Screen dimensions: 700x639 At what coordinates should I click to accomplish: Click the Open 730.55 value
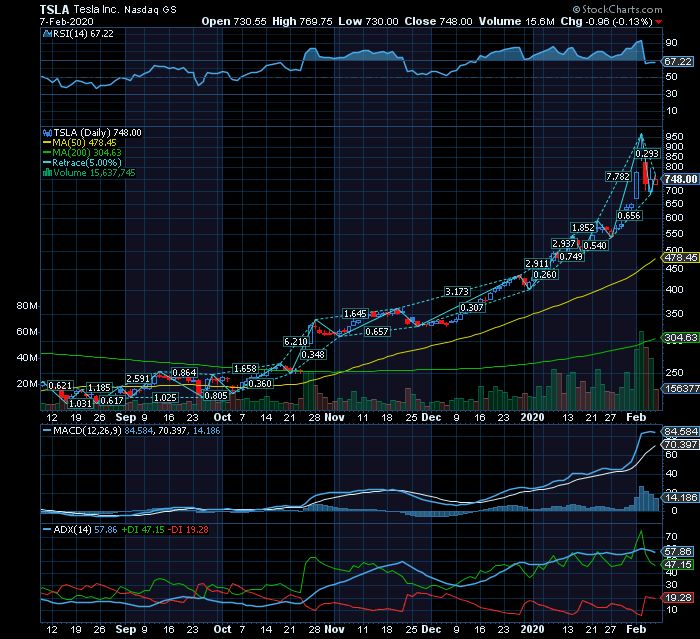click(234, 21)
